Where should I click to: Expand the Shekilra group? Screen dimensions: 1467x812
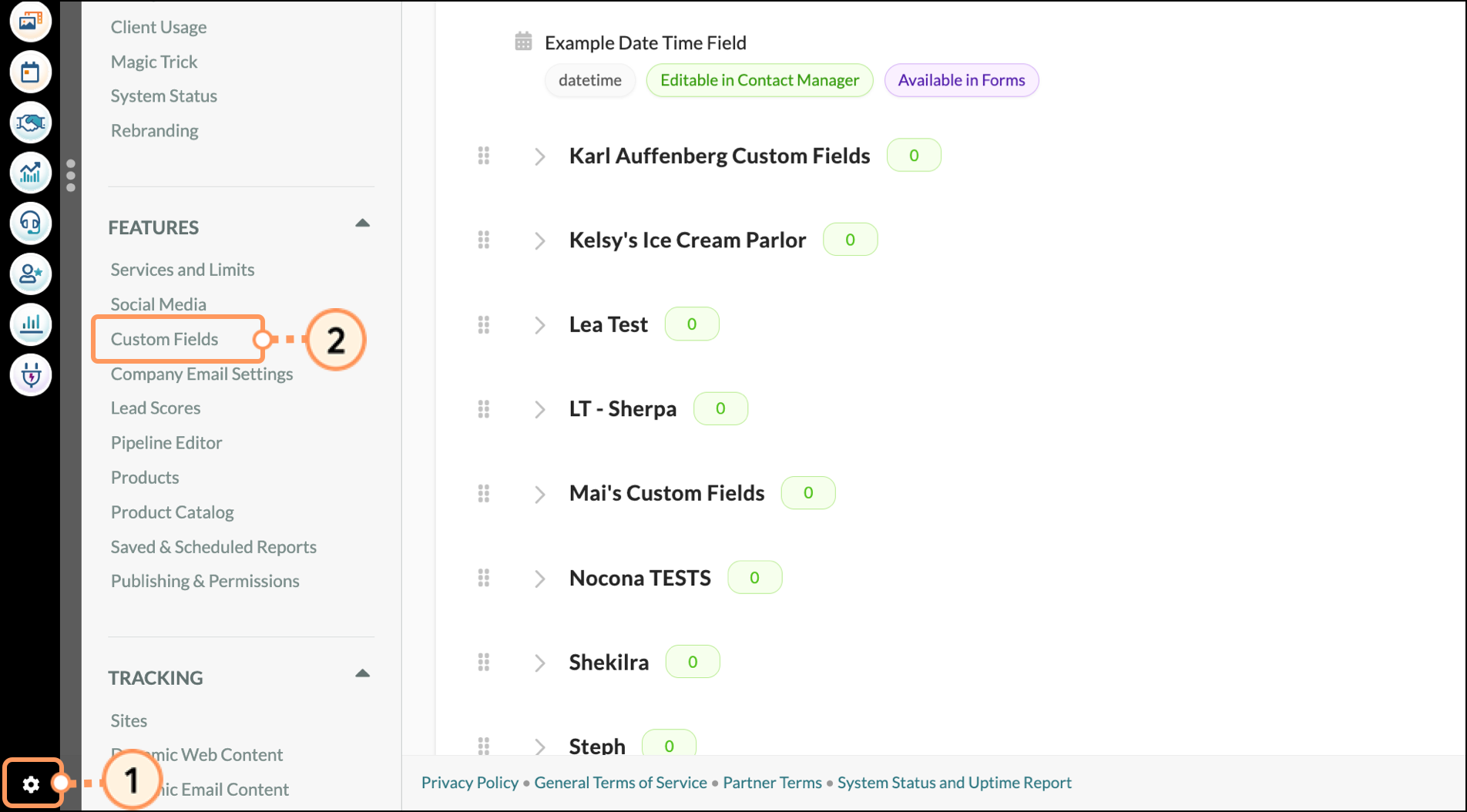point(540,663)
